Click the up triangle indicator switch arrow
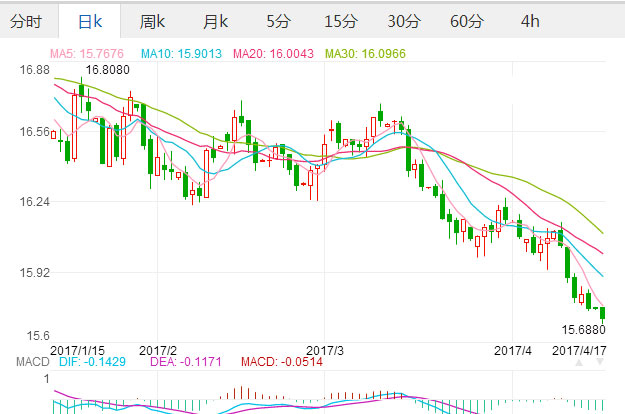 click(579, 362)
